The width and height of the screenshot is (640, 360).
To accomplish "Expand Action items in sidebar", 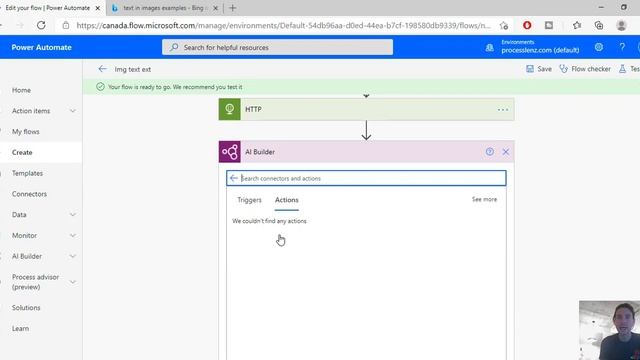I will pos(73,111).
